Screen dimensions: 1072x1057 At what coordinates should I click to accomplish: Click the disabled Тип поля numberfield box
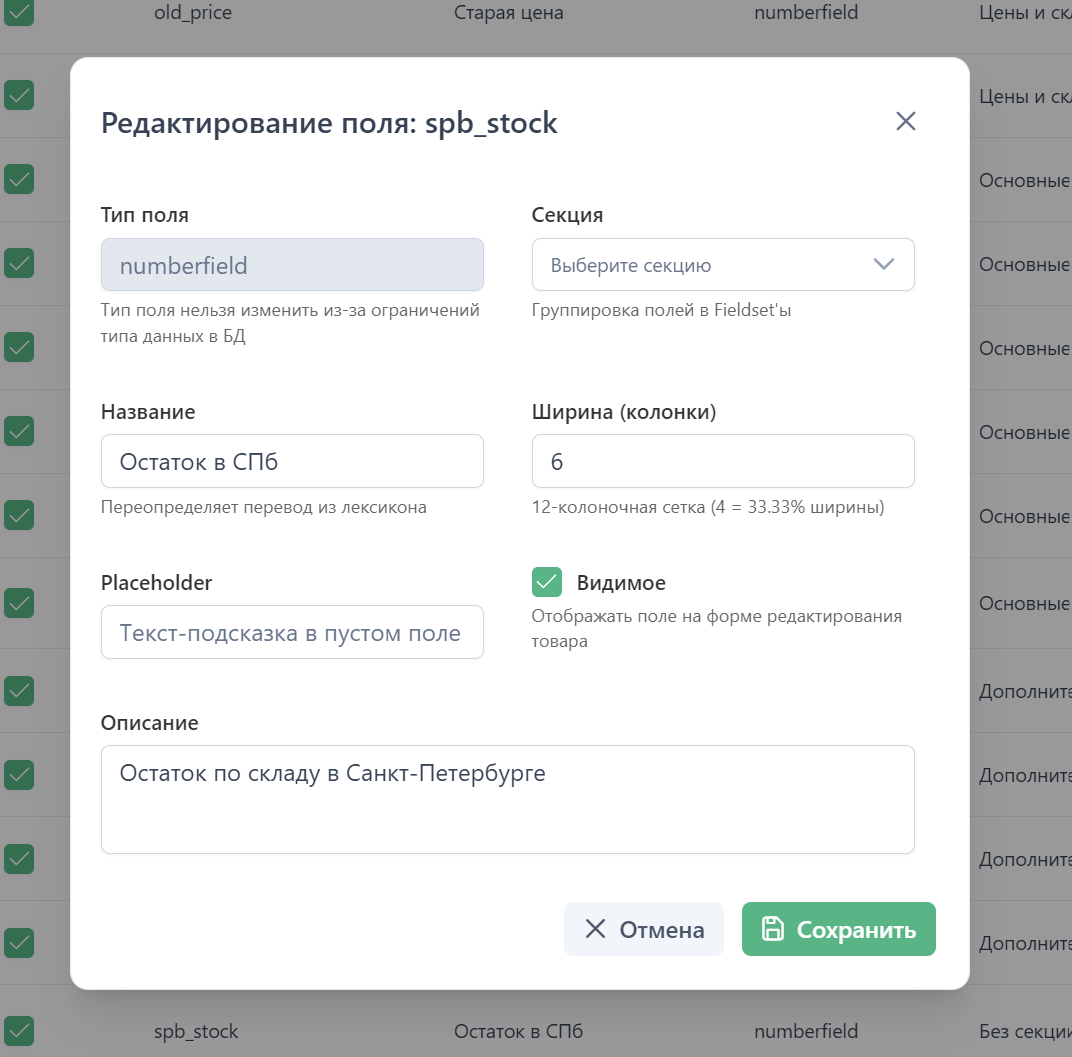292,265
